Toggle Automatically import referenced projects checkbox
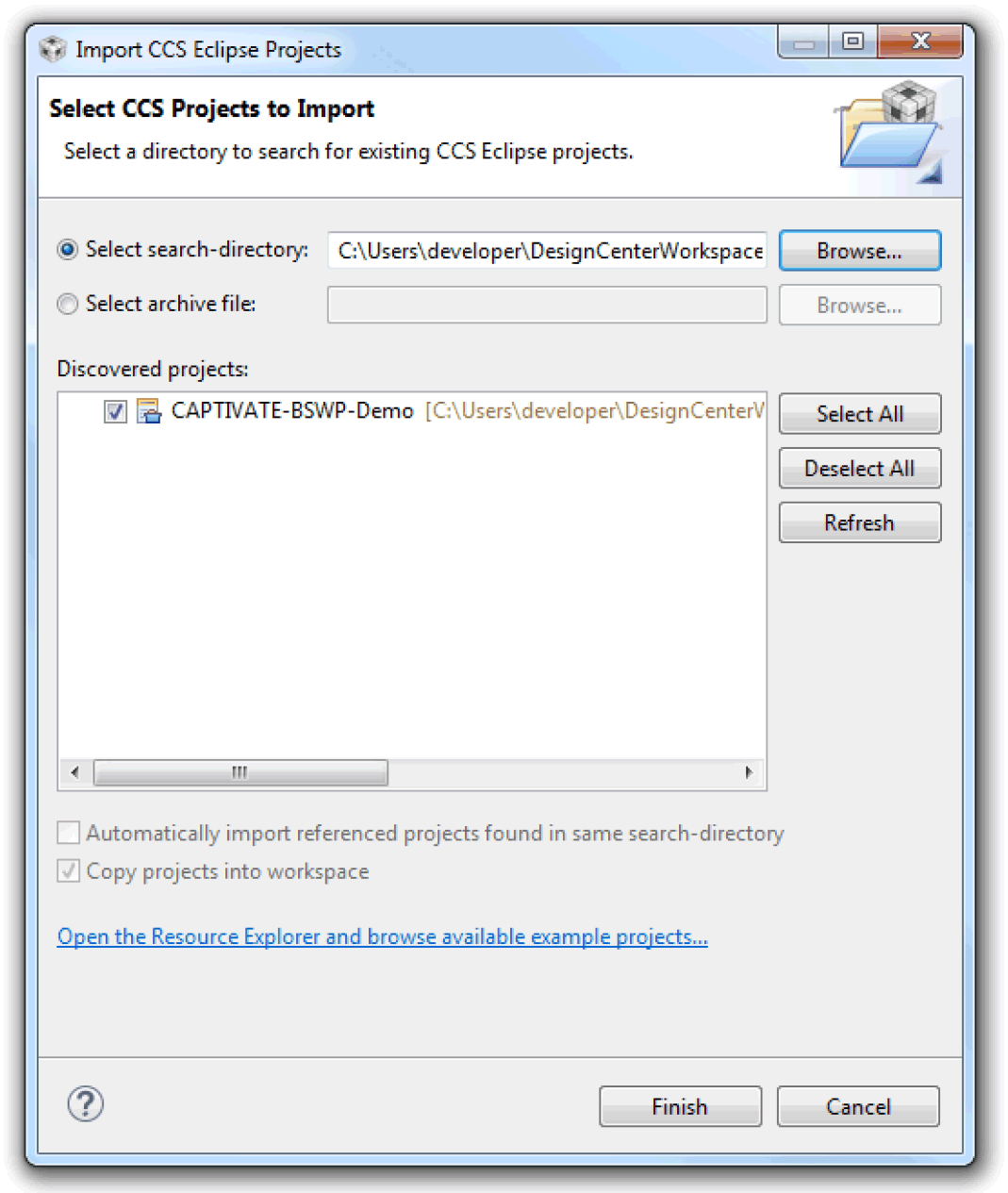Image resolution: width=1008 pixels, height=1193 pixels. point(68,833)
